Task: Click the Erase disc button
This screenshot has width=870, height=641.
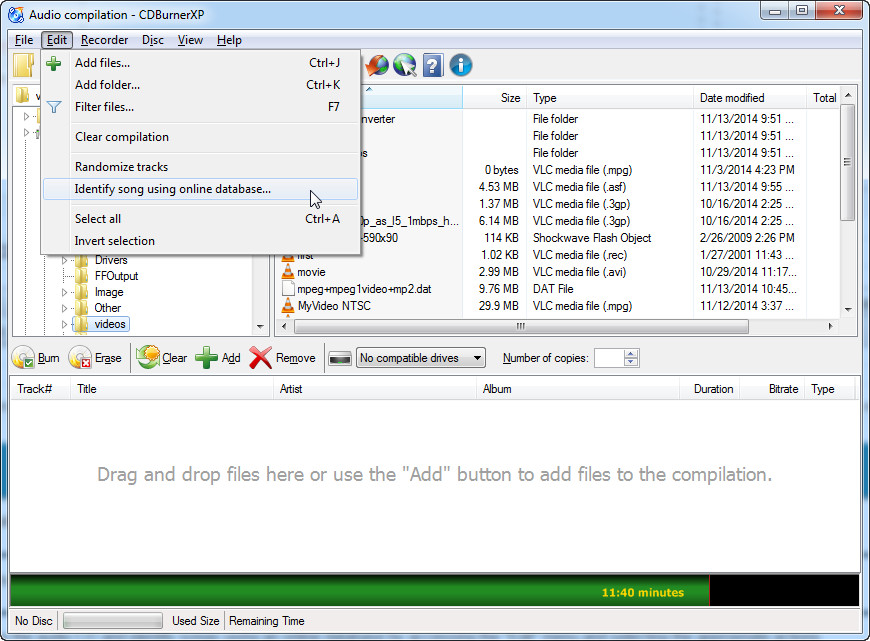Action: coord(95,358)
